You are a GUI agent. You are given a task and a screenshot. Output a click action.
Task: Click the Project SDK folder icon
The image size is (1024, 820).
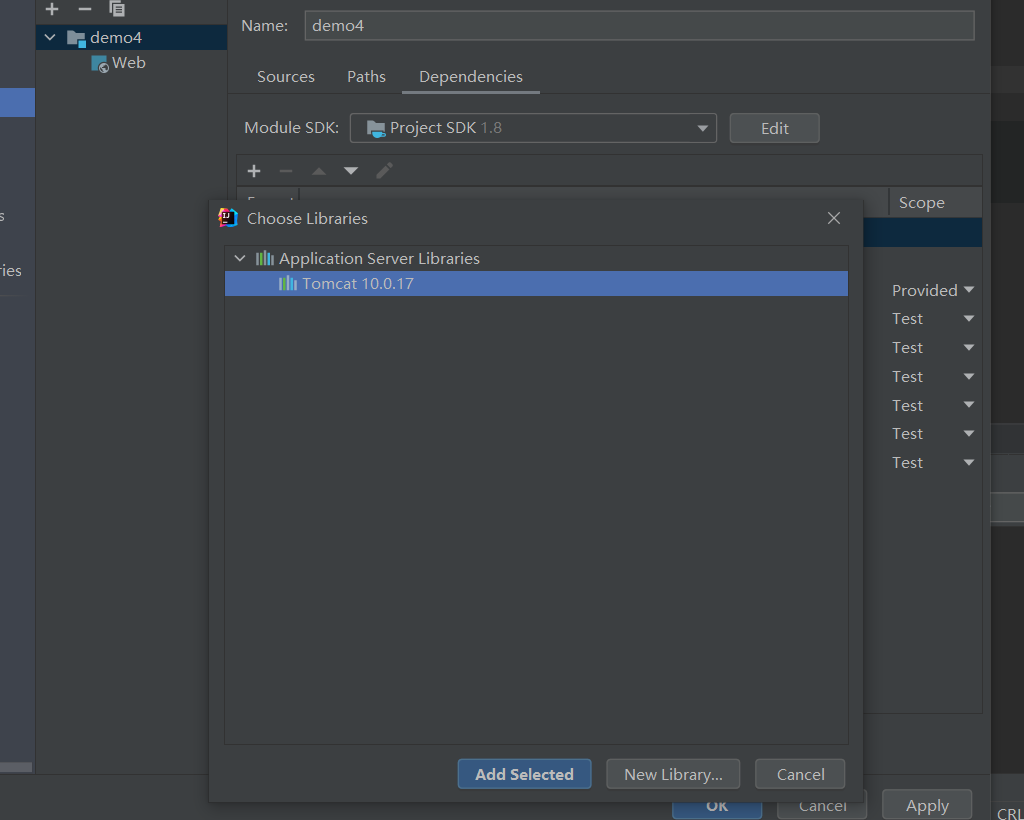tap(375, 128)
